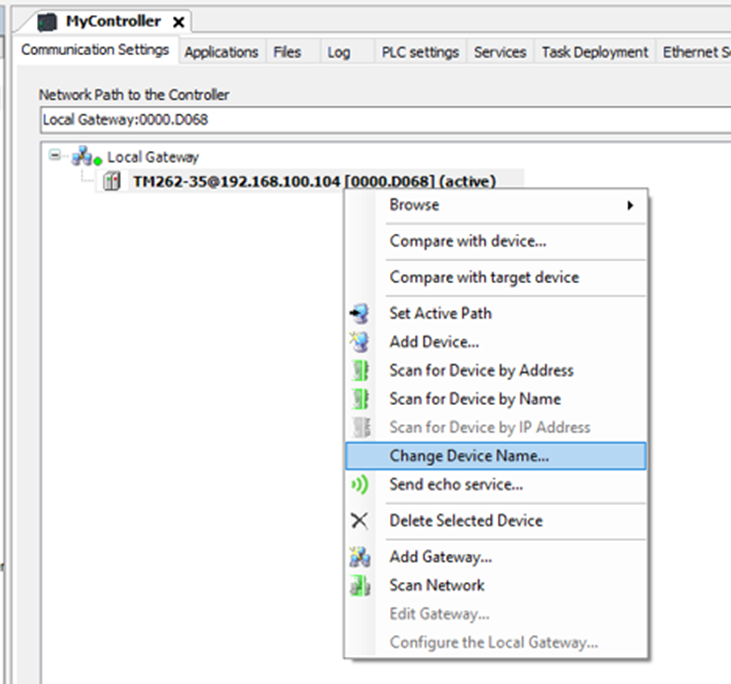Click the MyController tab device icon
The image size is (731, 684).
tap(47, 22)
